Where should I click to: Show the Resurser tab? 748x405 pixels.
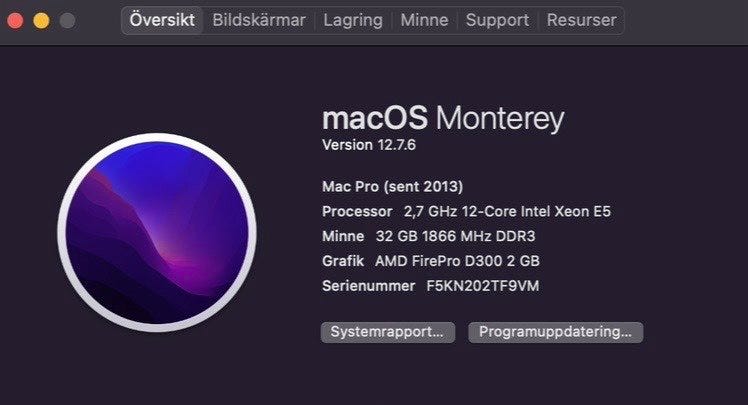click(582, 20)
